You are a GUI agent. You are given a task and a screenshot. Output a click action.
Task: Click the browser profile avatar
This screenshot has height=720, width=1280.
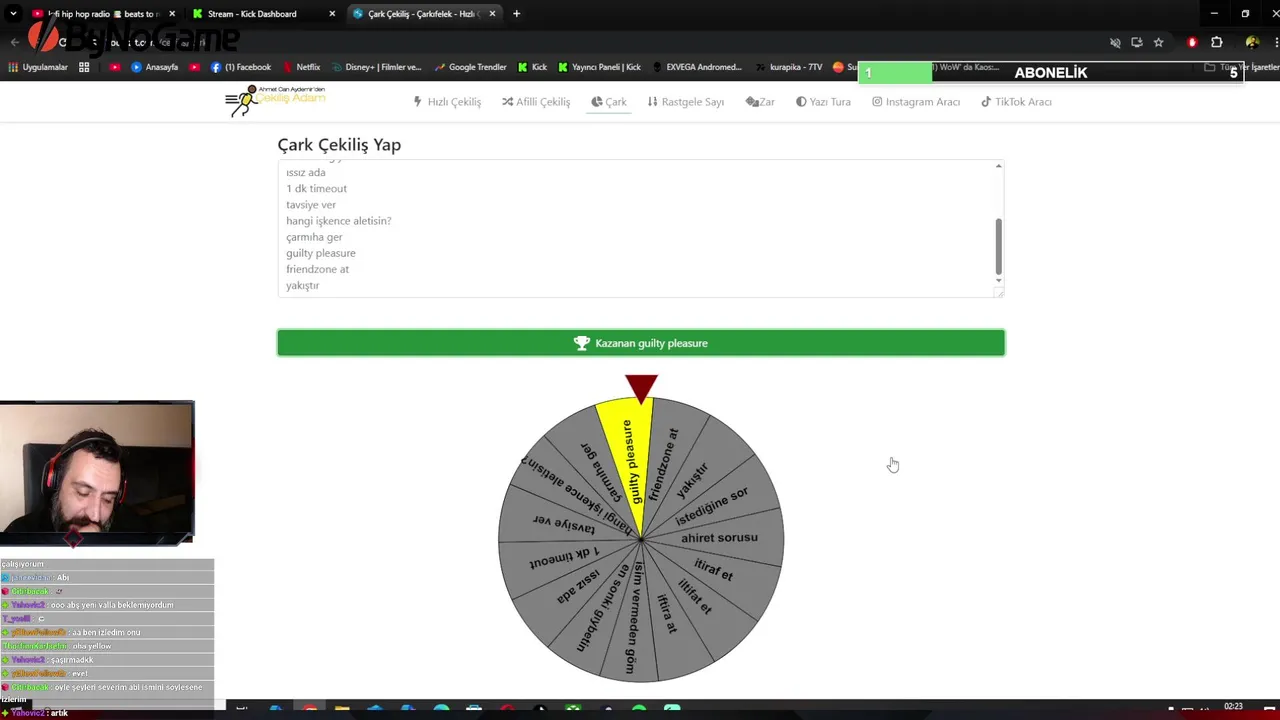point(1252,42)
